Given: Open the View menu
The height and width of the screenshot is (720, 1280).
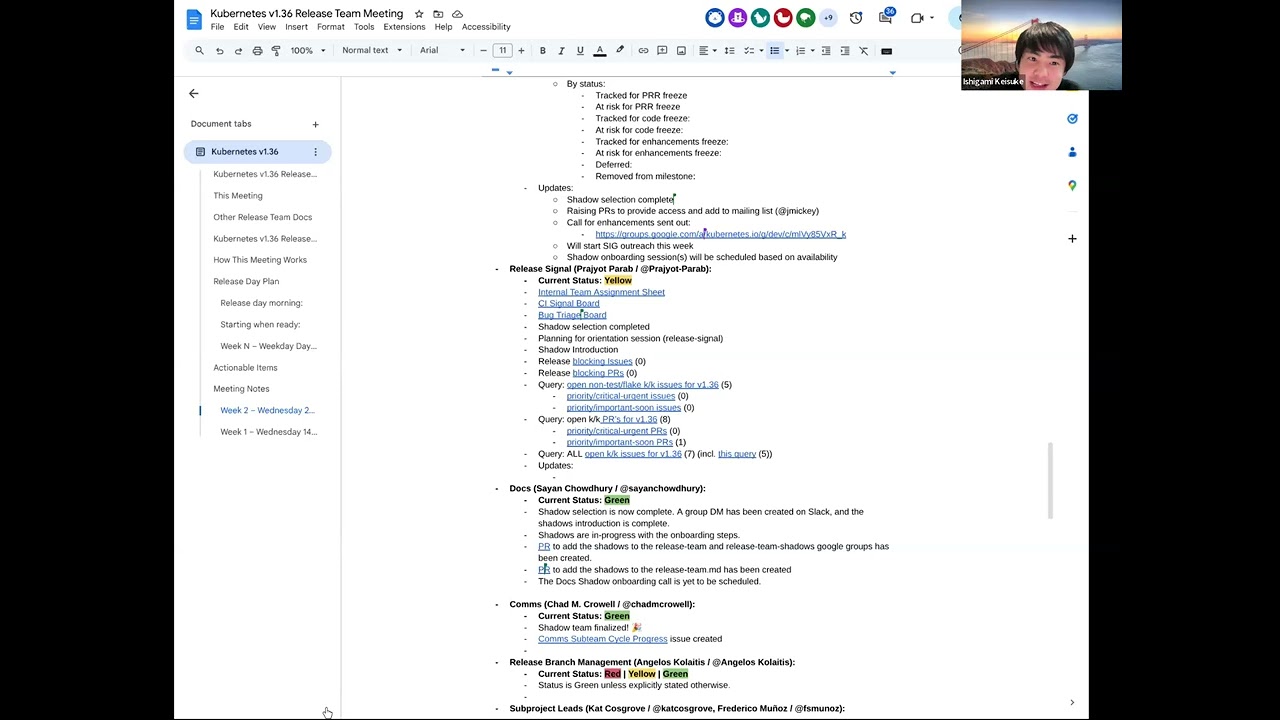Looking at the screenshot, I should point(267,27).
